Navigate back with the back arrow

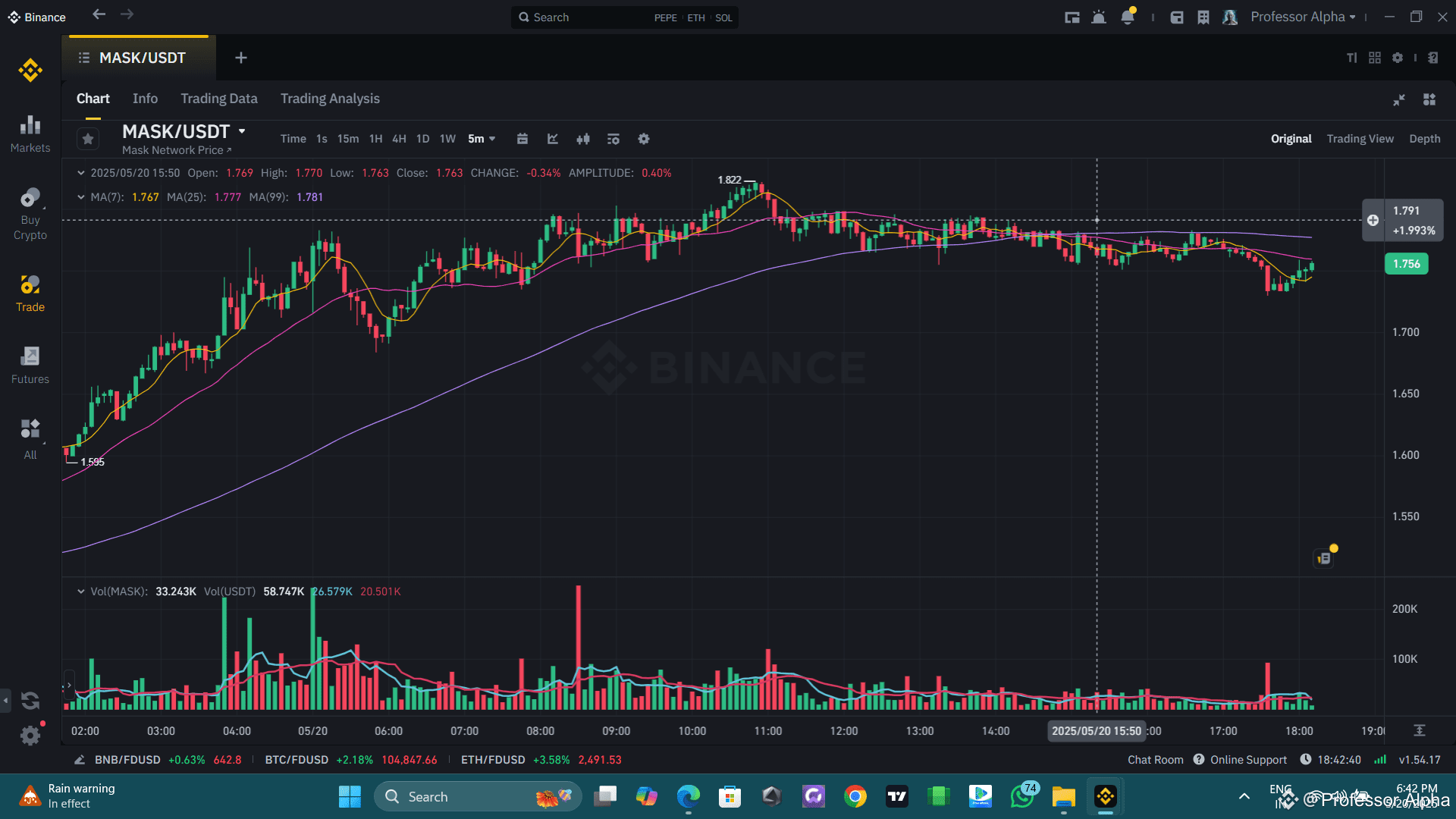tap(99, 14)
